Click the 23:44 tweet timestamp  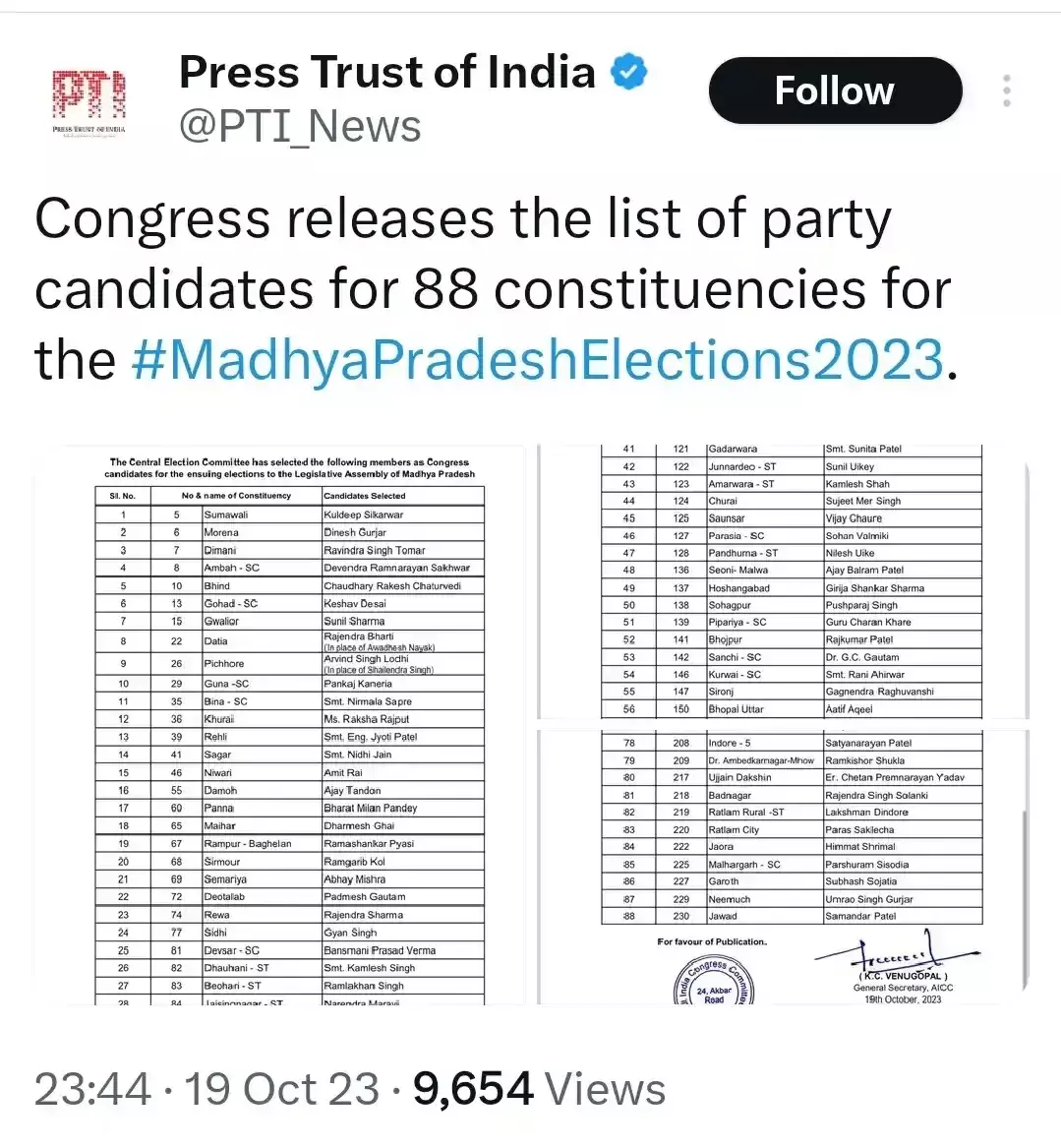click(x=92, y=1090)
